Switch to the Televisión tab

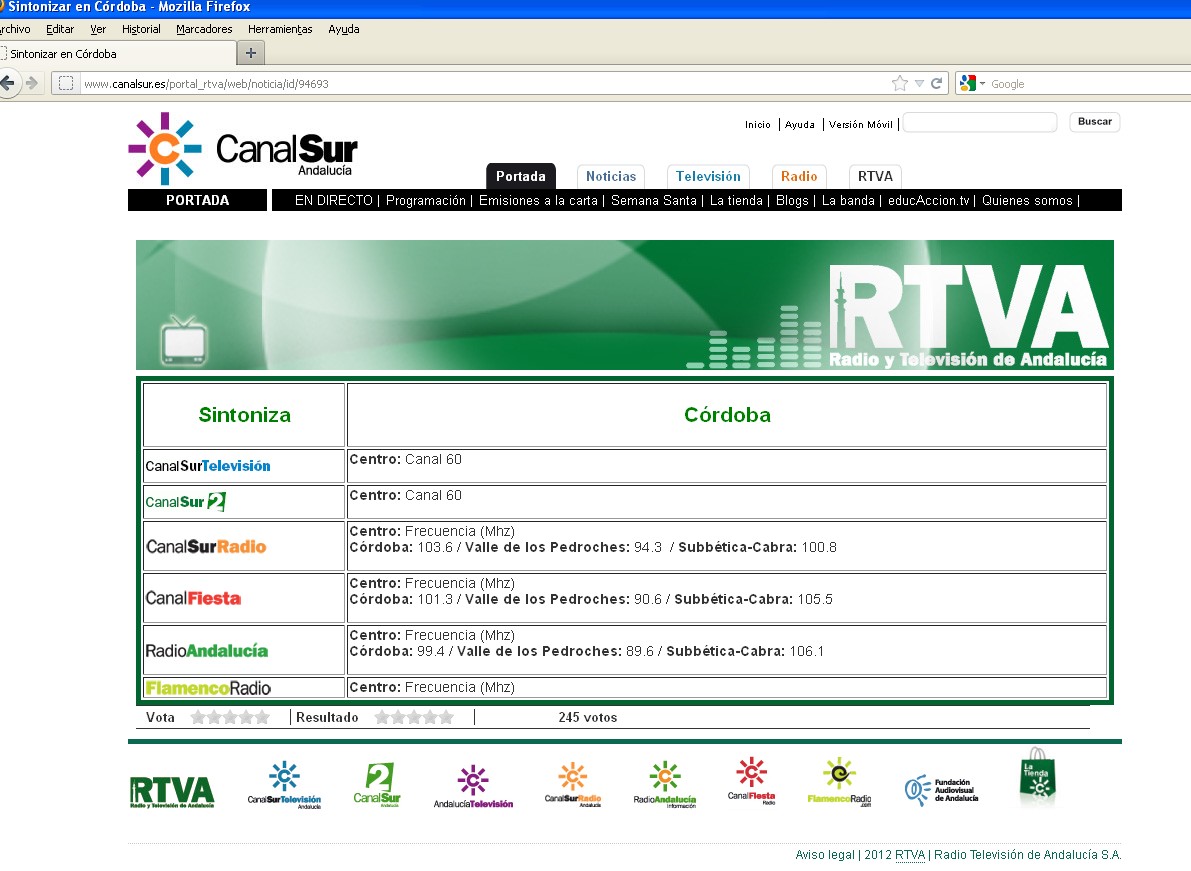click(708, 176)
